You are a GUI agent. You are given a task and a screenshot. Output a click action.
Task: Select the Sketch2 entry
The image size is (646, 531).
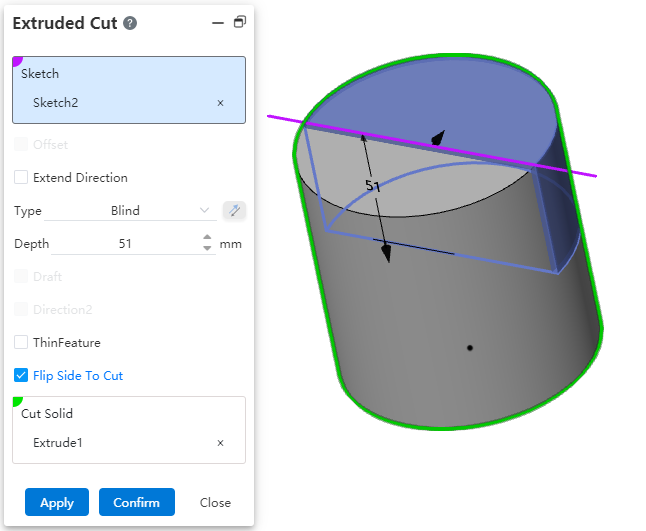[x=56, y=103]
